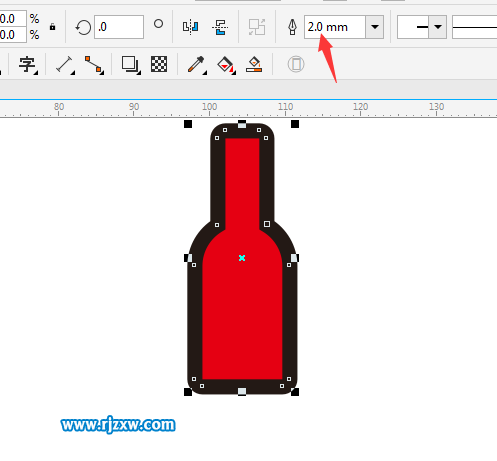Image resolution: width=497 pixels, height=461 pixels.
Task: Select the Interactive Fill tool
Action: (x=226, y=64)
